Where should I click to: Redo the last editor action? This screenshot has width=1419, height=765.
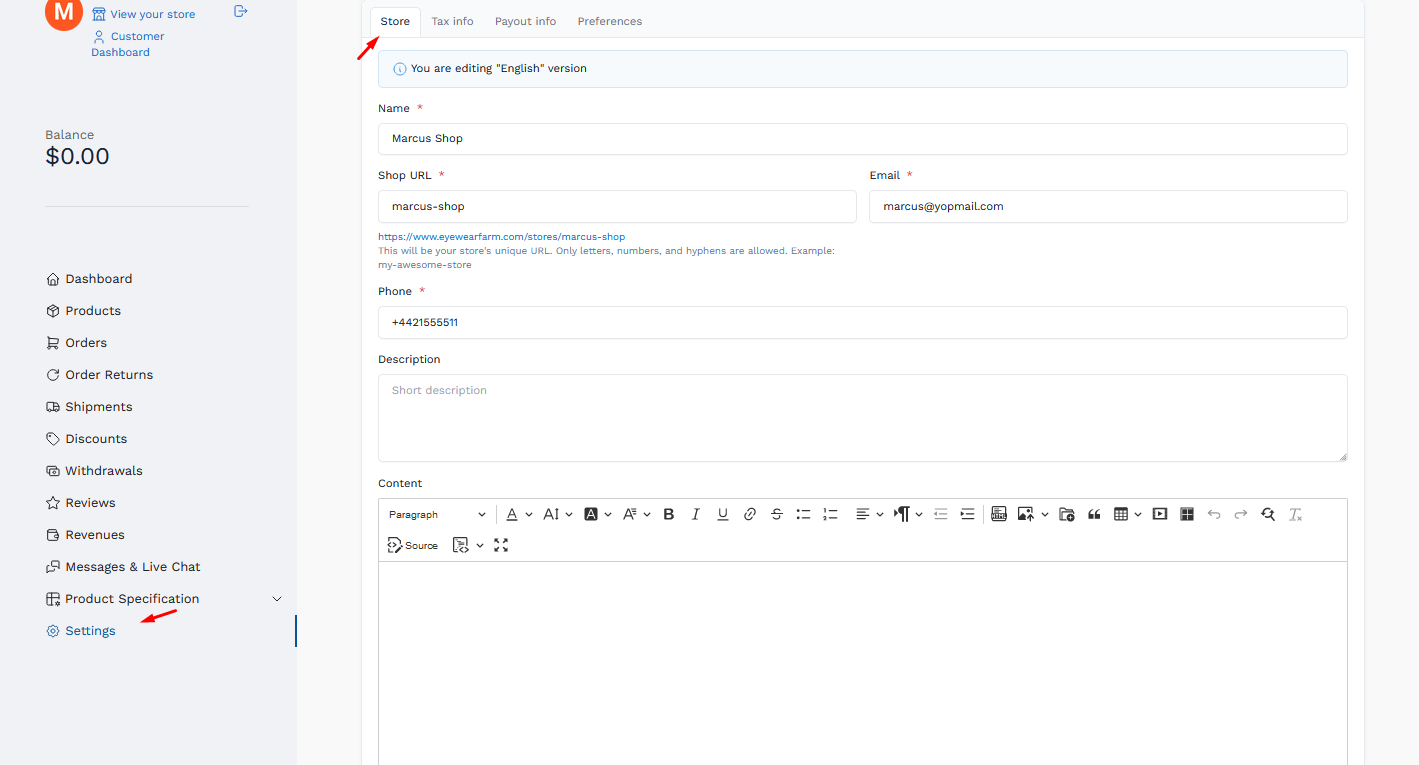pos(1241,514)
